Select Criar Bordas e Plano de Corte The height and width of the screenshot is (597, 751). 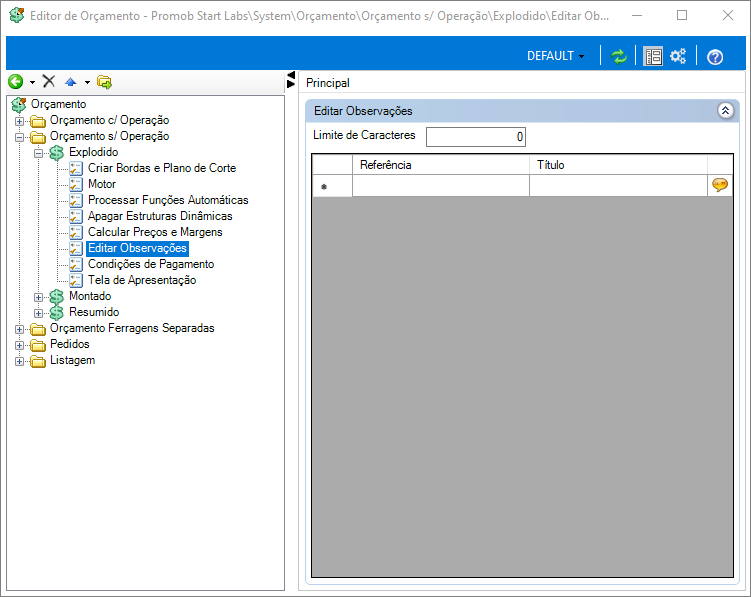(x=162, y=168)
